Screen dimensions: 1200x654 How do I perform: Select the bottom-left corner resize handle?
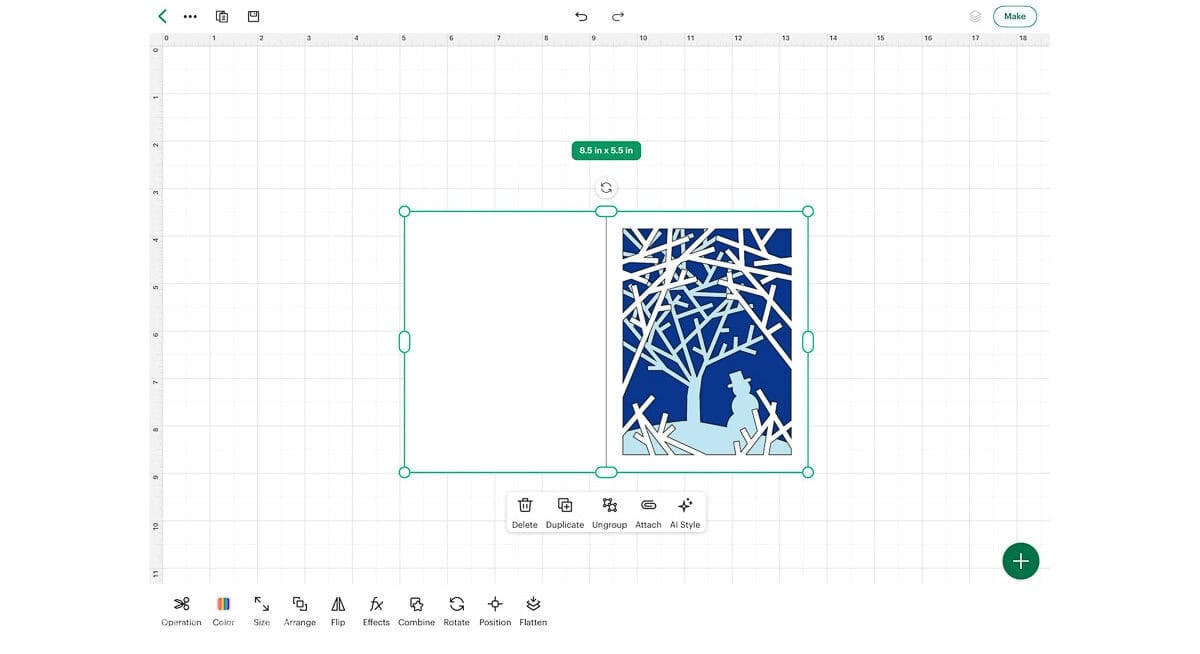[405, 472]
